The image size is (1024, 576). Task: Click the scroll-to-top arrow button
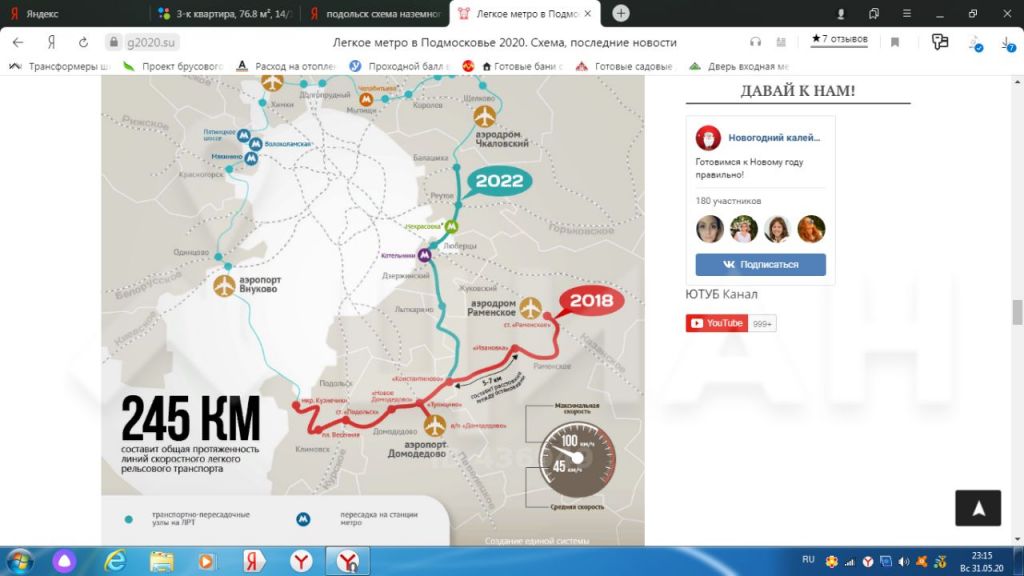[x=978, y=507]
